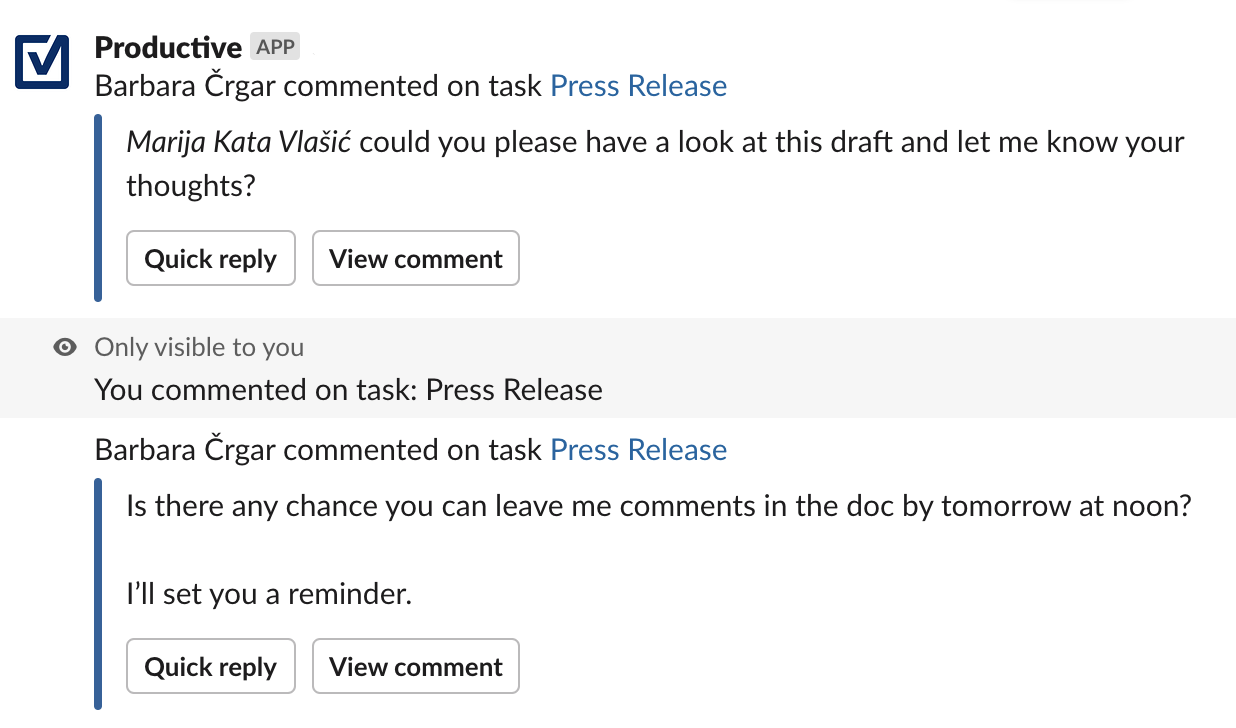Click the text about comments by tomorrow at noon

point(659,506)
